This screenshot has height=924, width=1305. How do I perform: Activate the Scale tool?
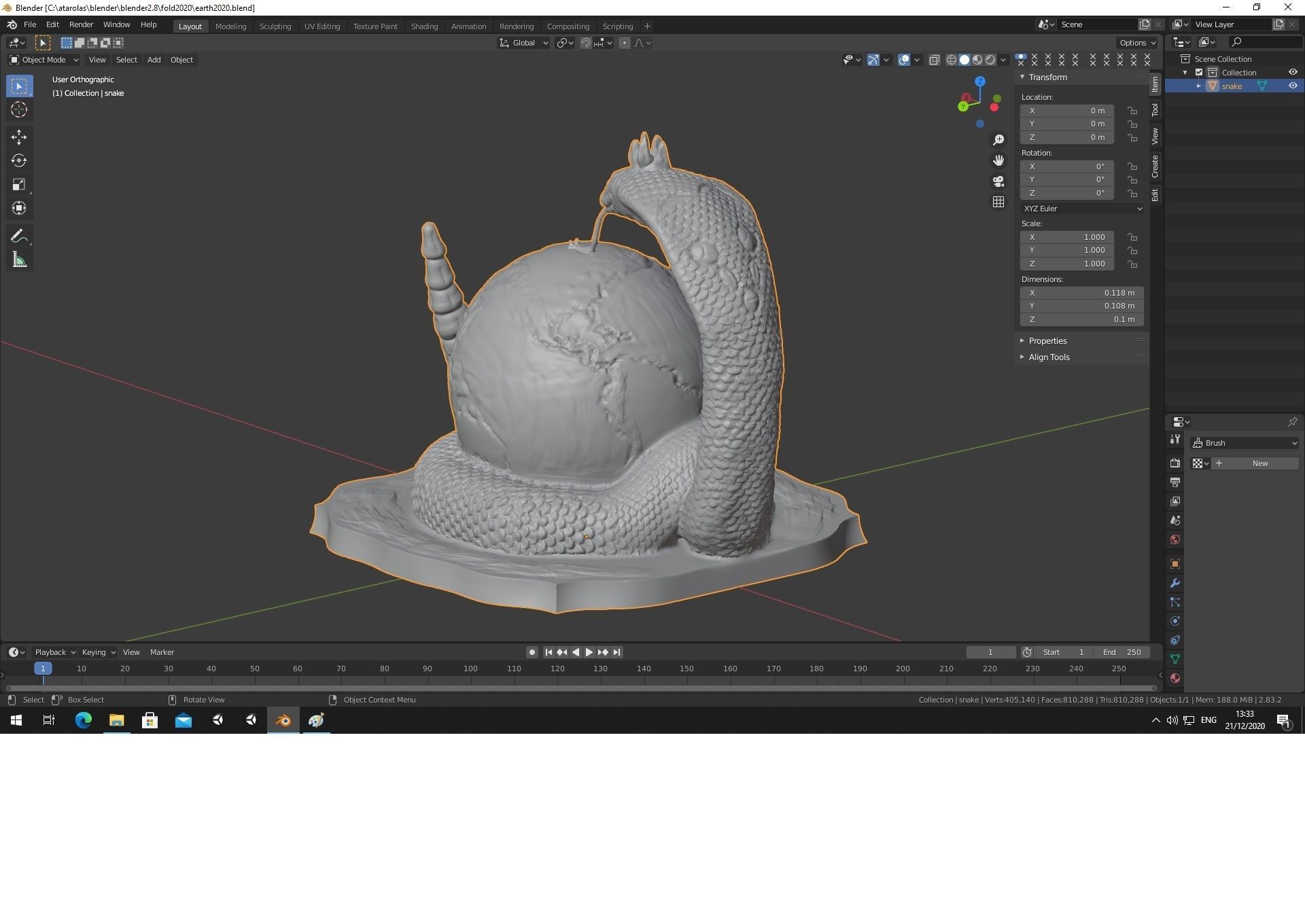point(19,185)
